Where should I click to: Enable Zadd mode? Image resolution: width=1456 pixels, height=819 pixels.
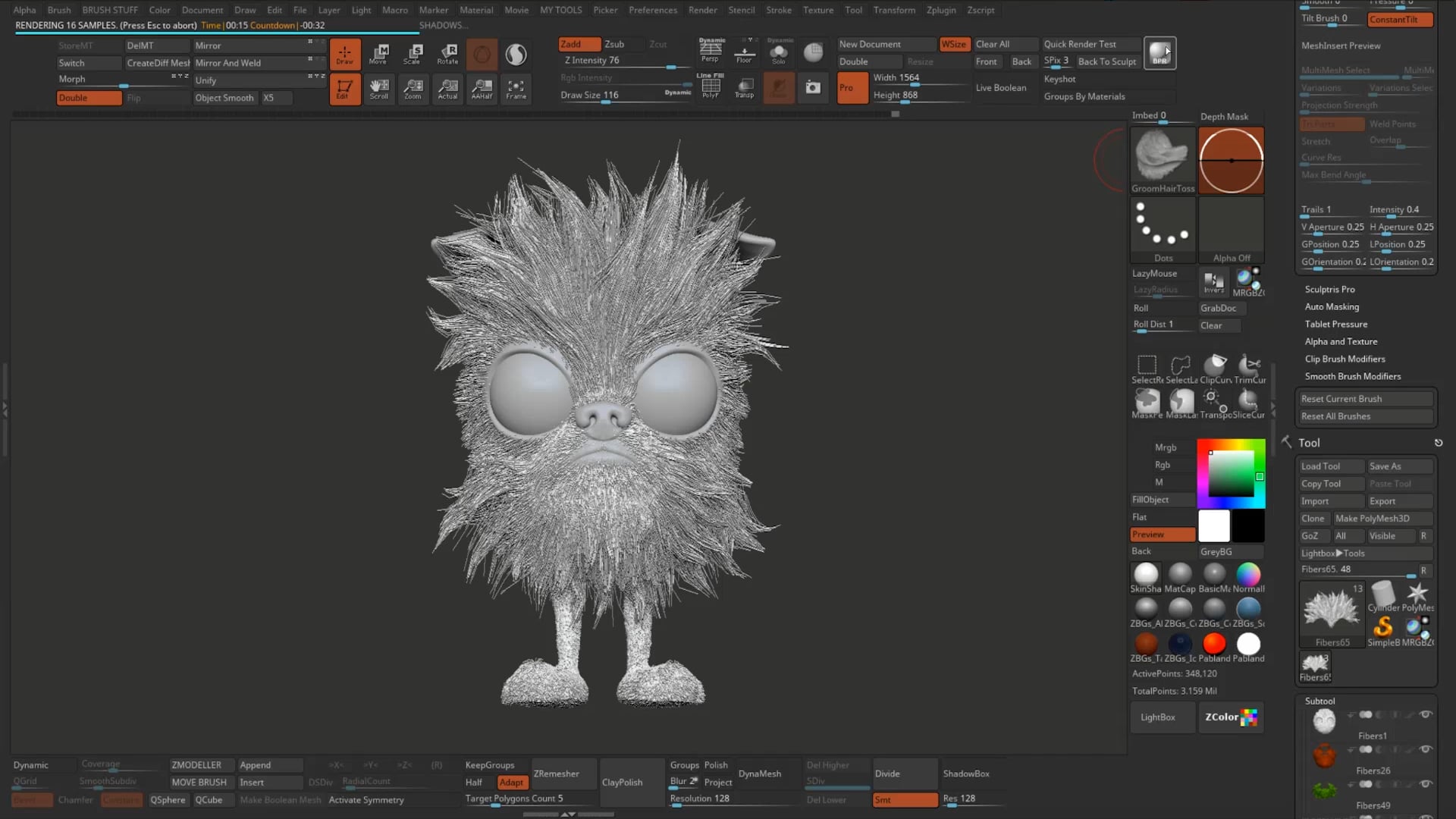click(x=579, y=44)
